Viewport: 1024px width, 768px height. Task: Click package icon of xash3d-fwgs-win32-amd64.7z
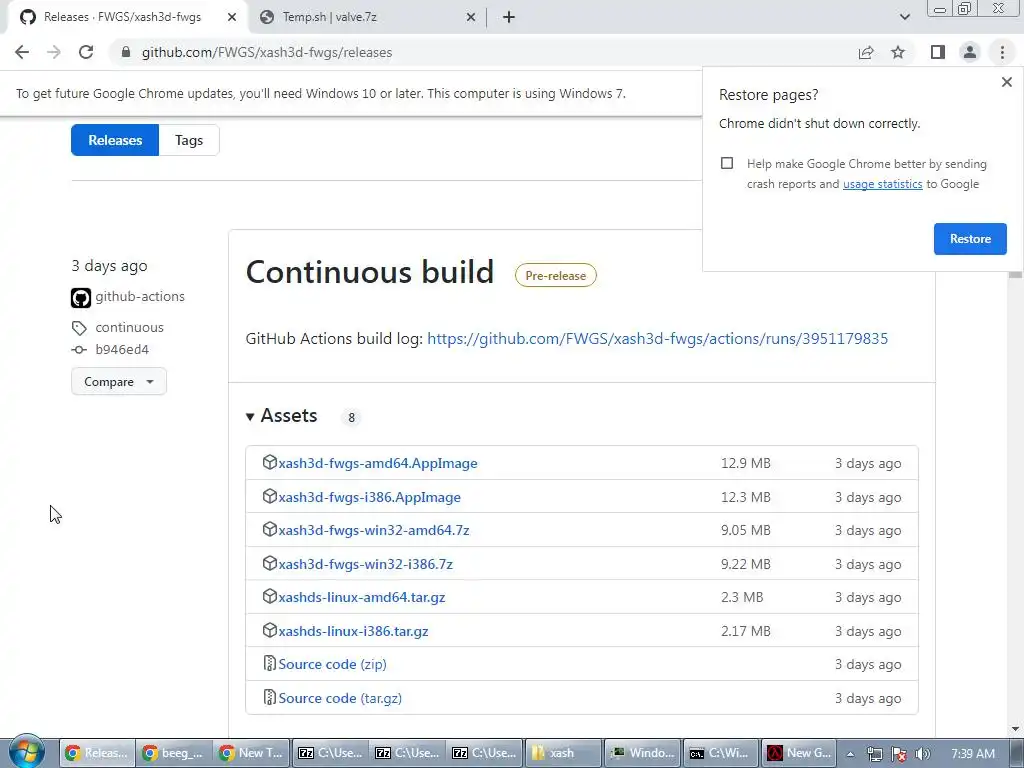click(270, 530)
